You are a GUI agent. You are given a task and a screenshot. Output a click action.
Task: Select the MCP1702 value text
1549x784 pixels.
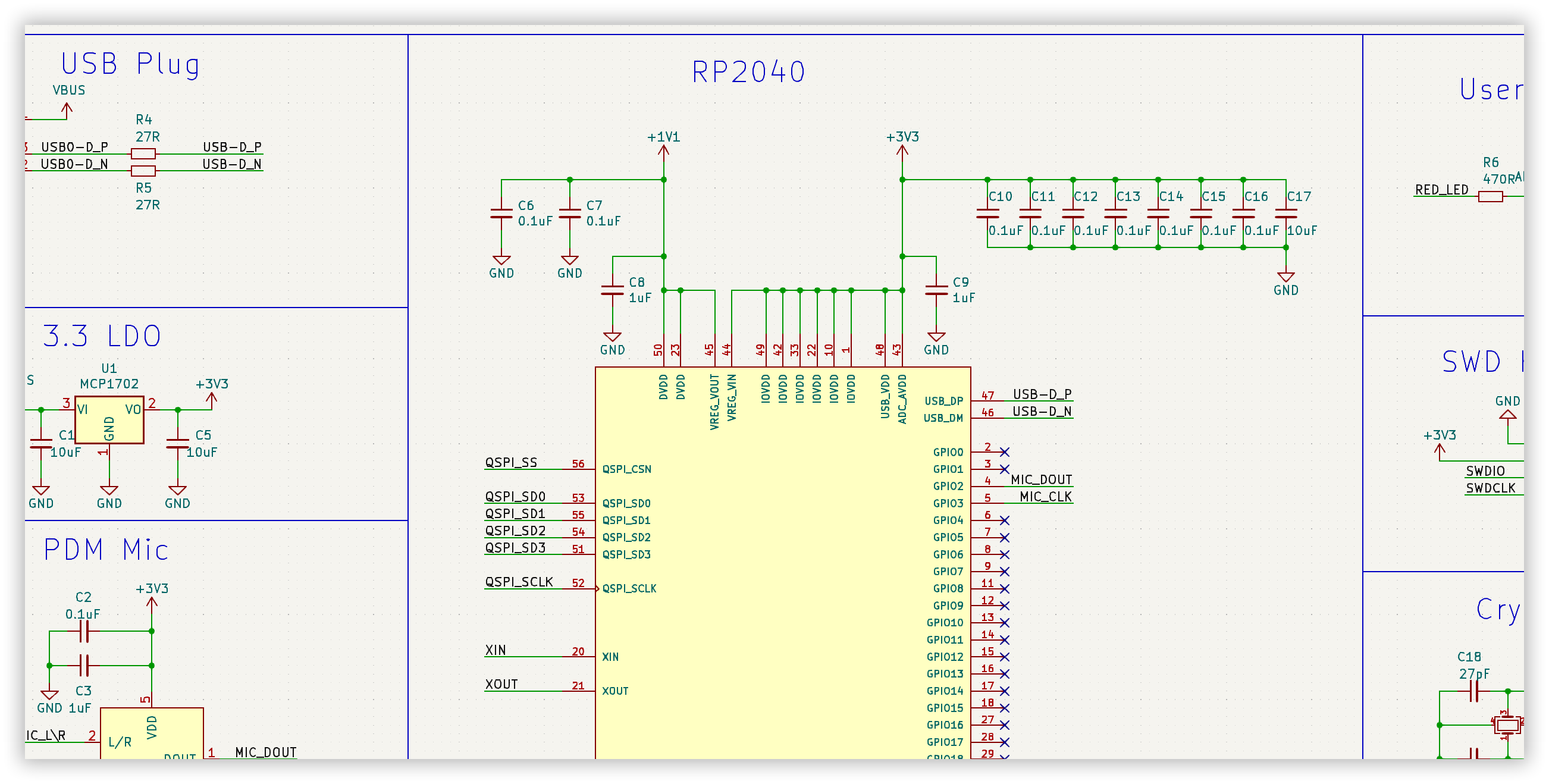pos(109,383)
